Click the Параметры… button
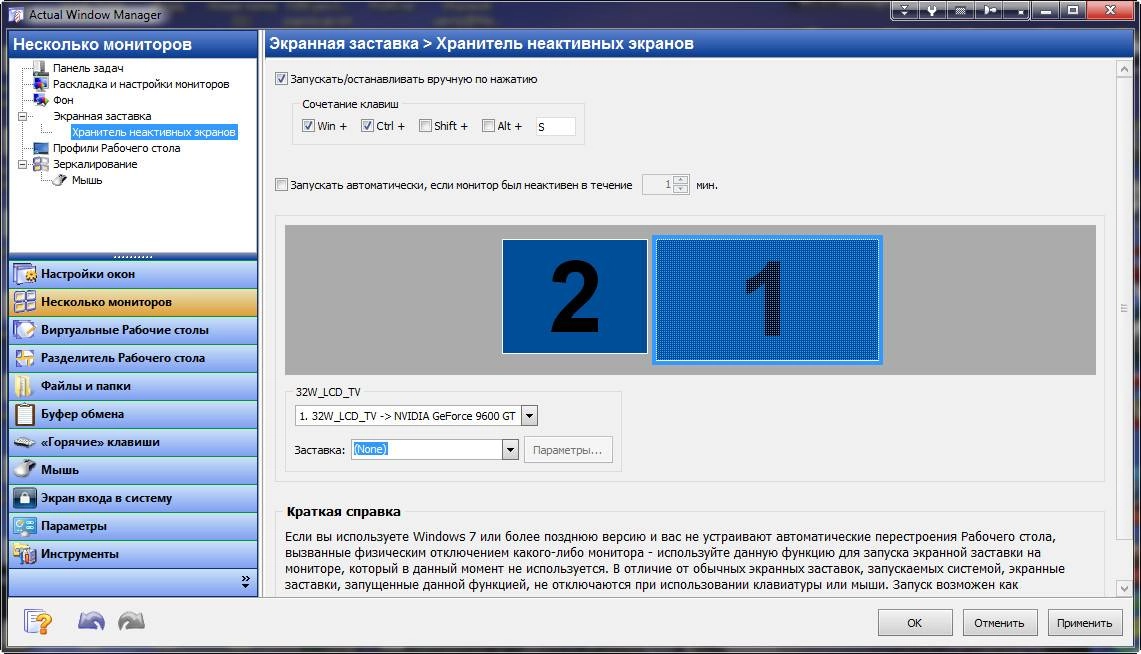1141x654 pixels. click(568, 450)
